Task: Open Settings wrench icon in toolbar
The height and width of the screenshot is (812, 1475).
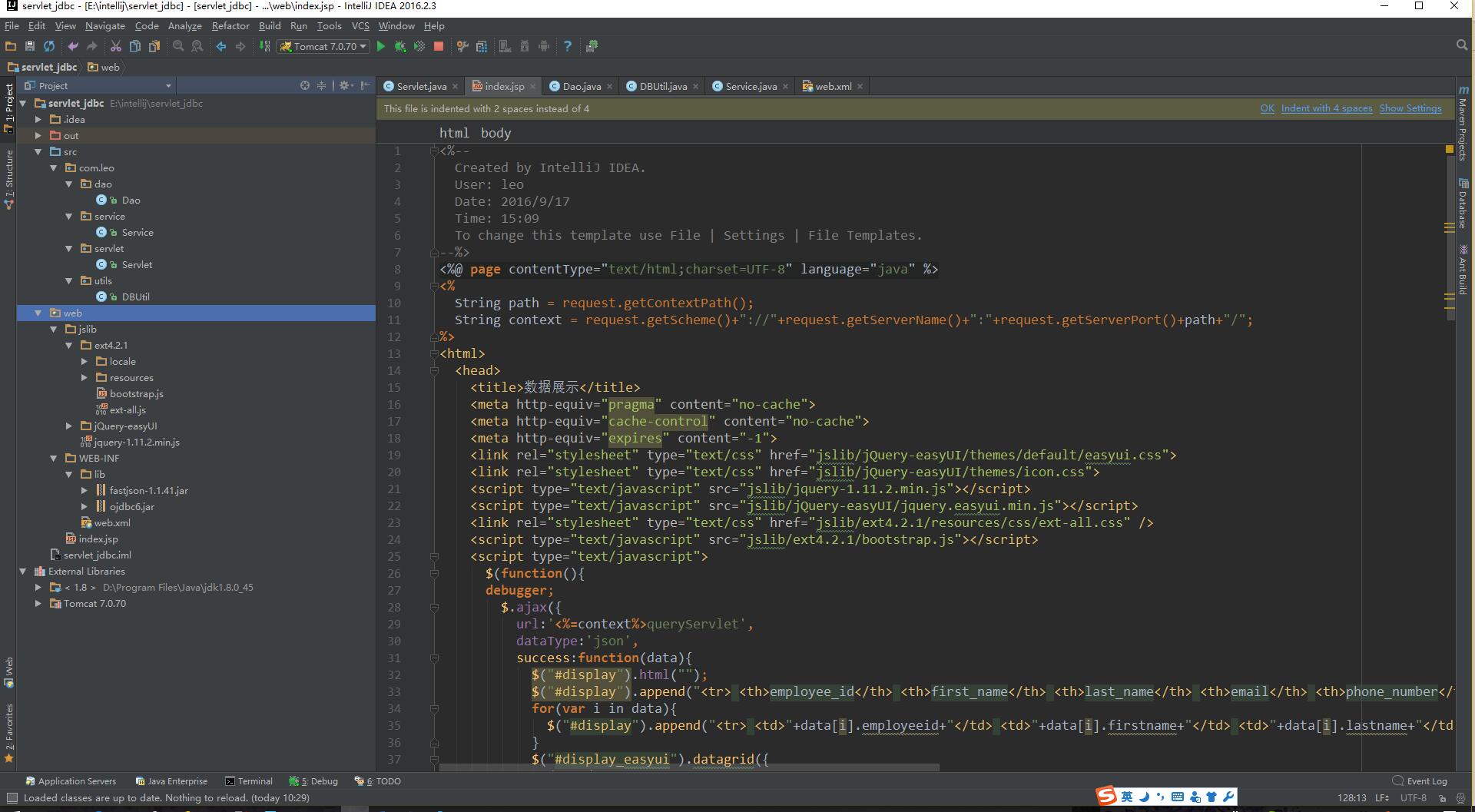Action: pos(462,46)
